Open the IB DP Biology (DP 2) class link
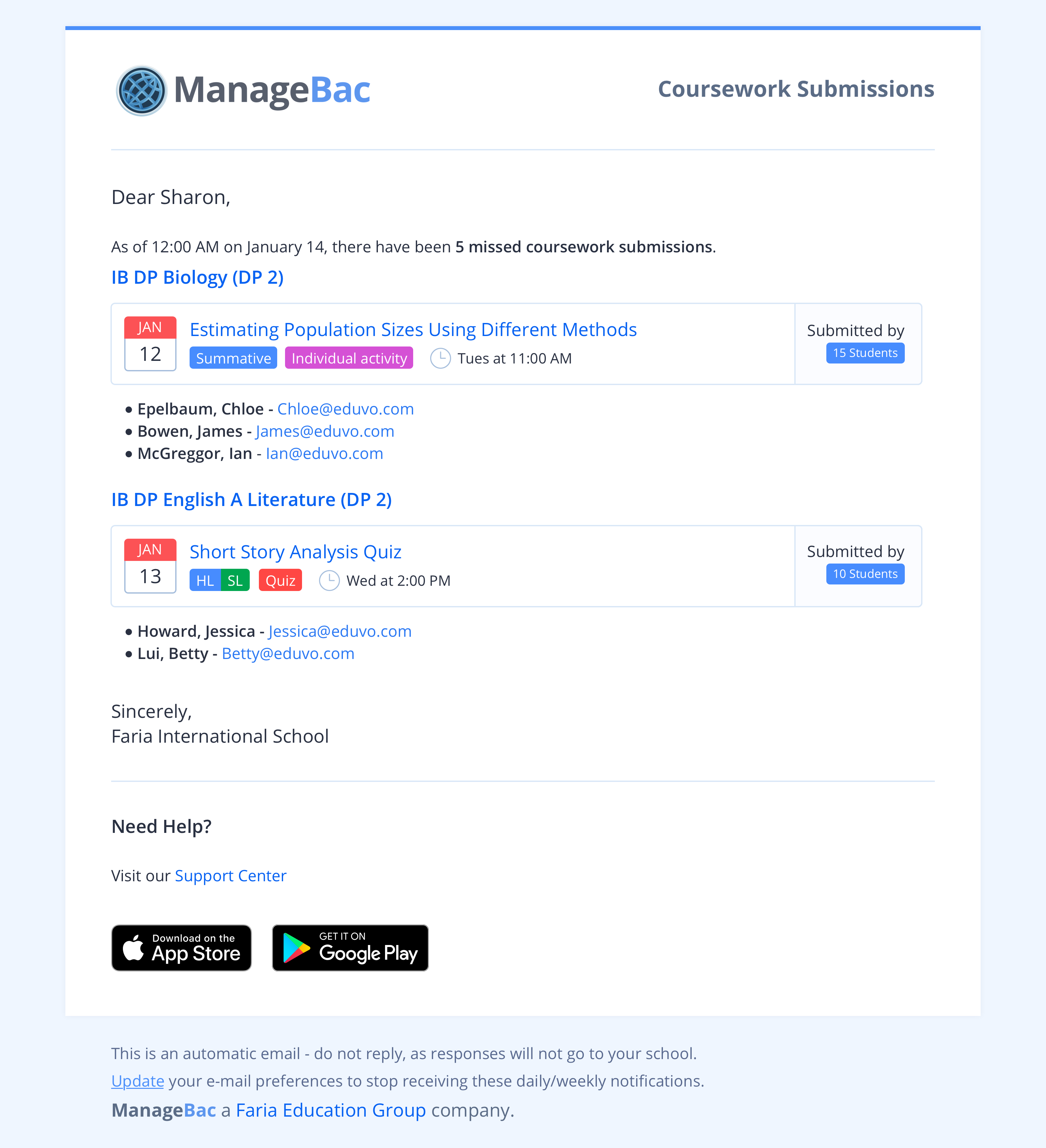Screen dimensions: 1046x1148 pos(197,277)
